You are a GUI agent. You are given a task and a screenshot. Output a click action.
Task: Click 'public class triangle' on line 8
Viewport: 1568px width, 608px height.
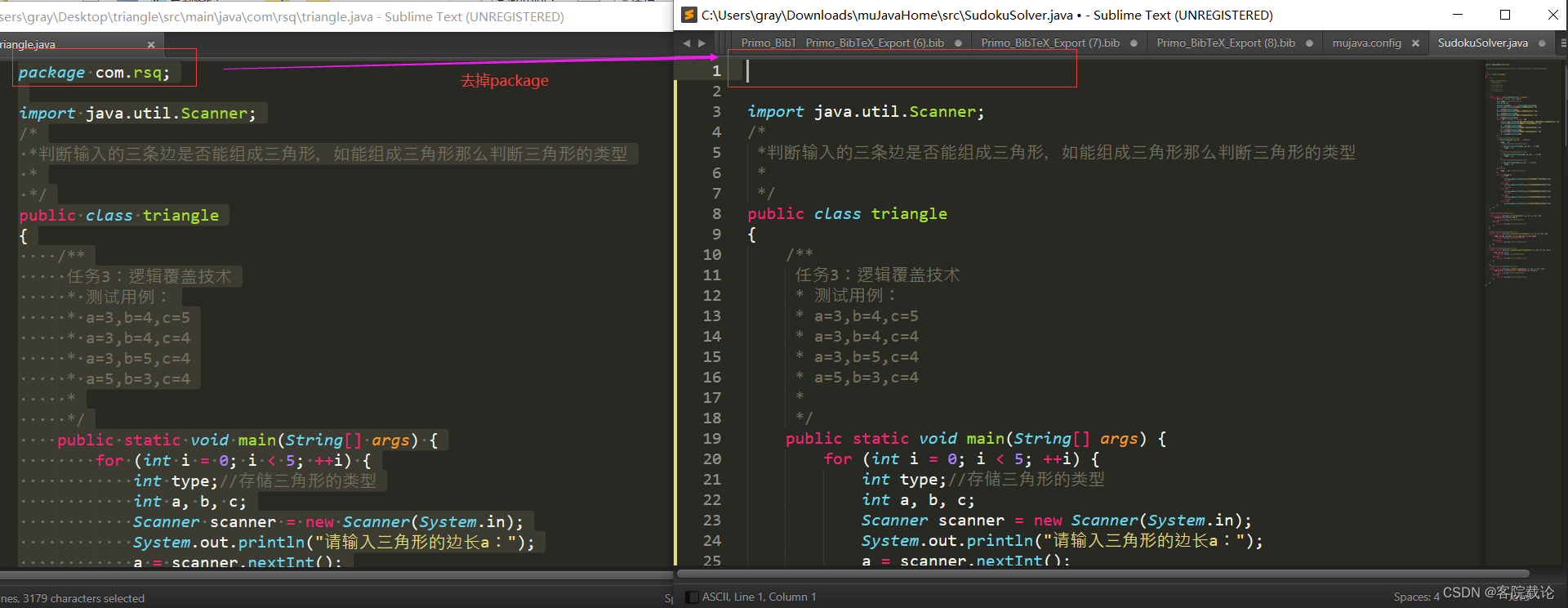pyautogui.click(x=848, y=214)
